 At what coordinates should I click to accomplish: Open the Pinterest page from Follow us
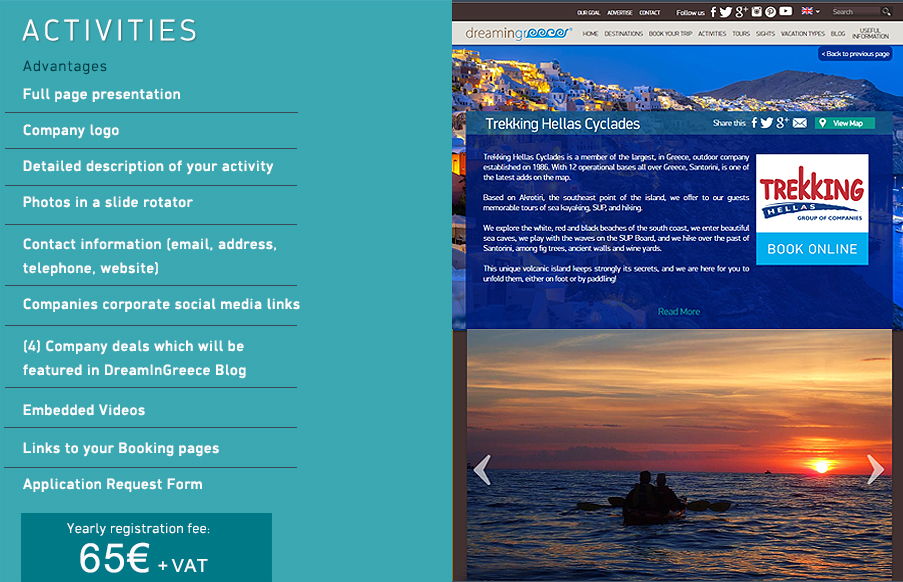click(x=771, y=12)
